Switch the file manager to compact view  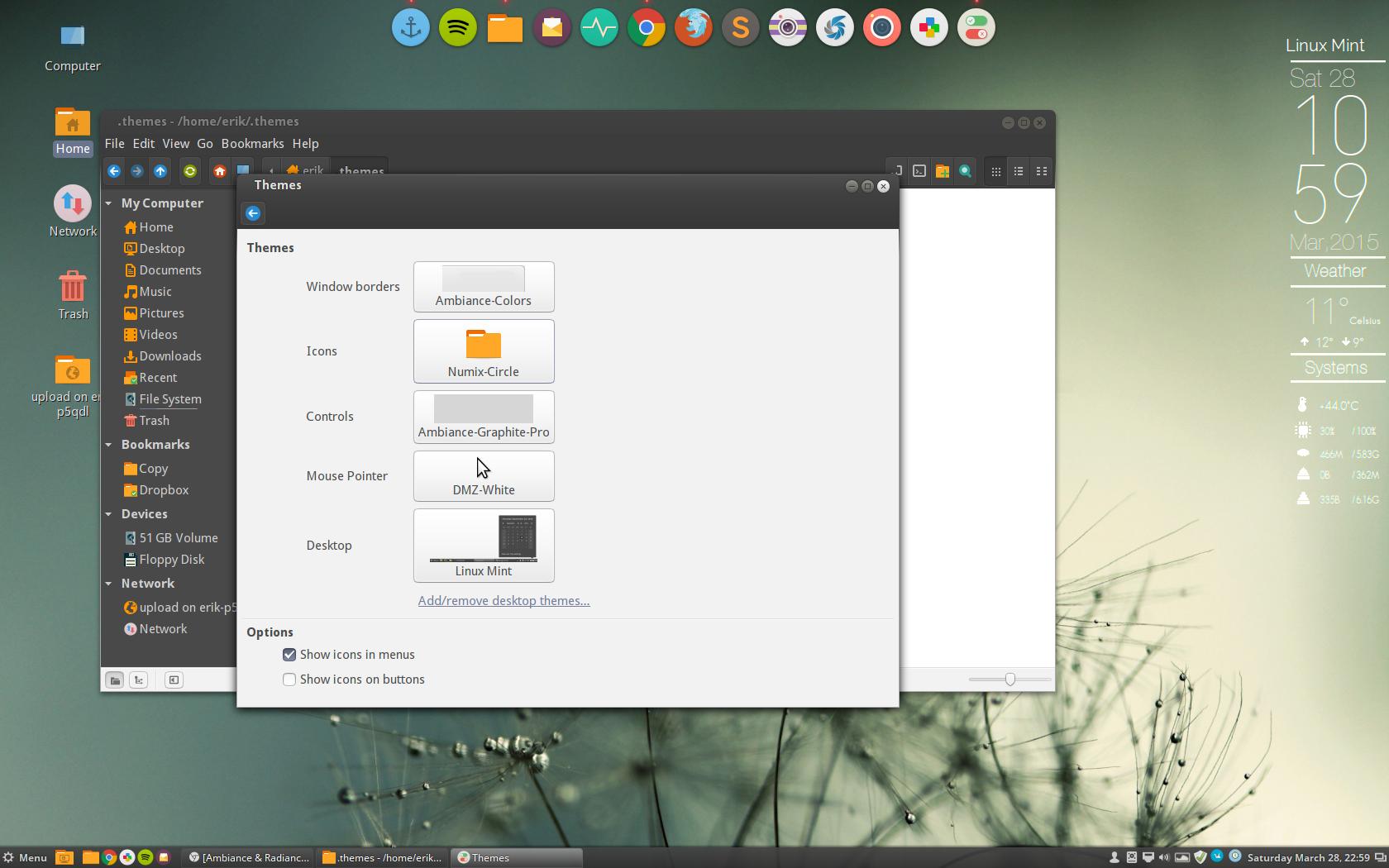point(1042,171)
